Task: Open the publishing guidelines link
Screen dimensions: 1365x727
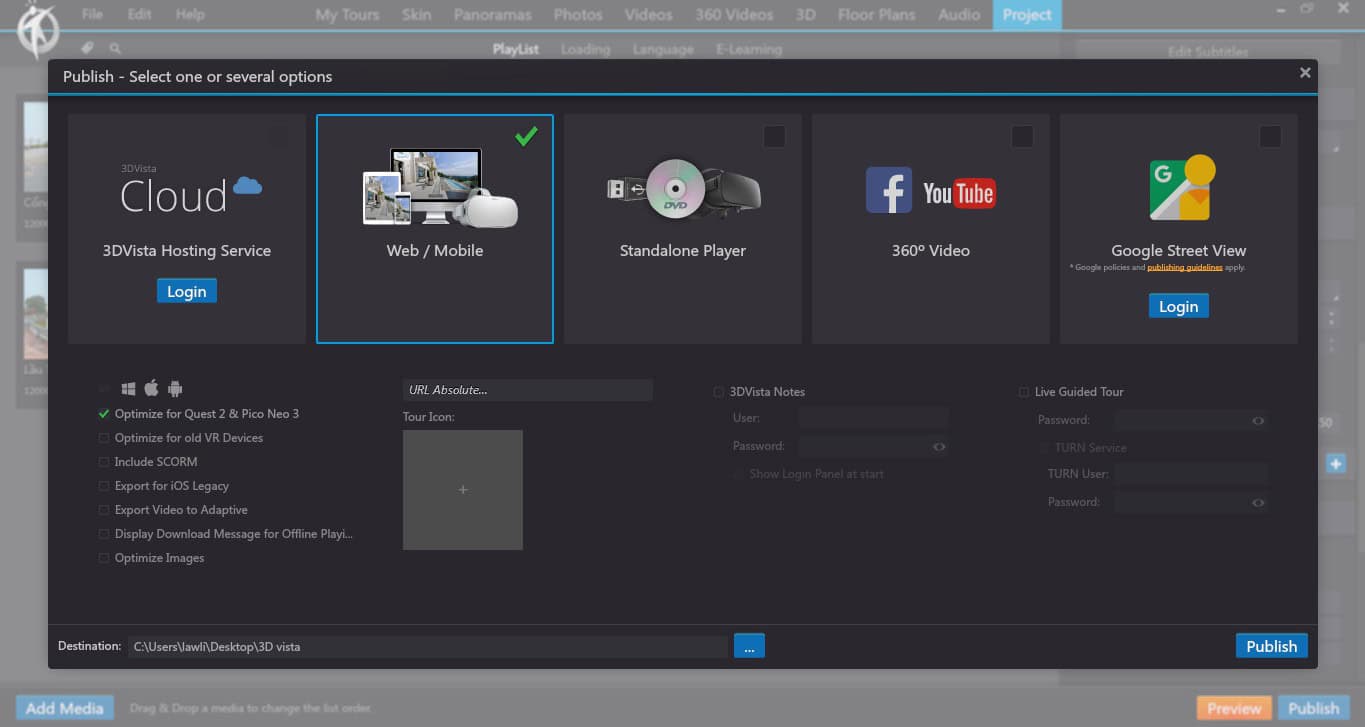Action: [x=1184, y=268]
